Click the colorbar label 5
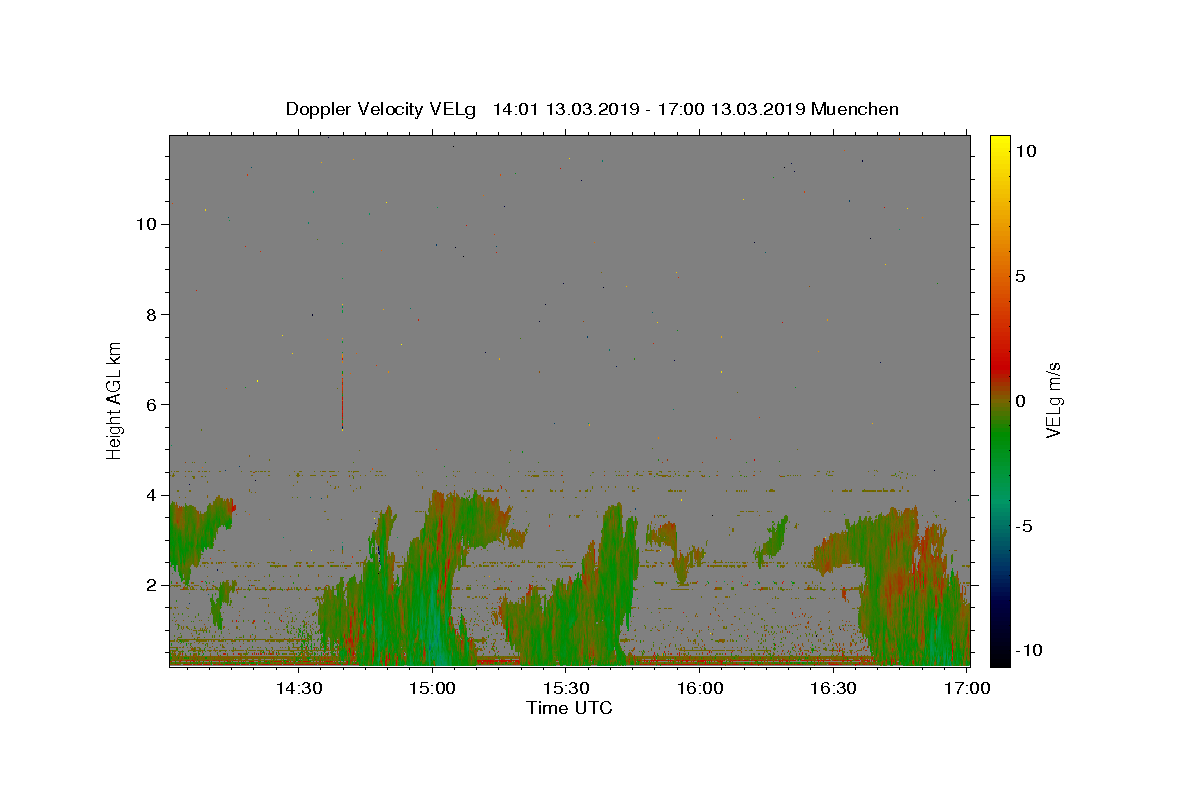 tap(1020, 276)
